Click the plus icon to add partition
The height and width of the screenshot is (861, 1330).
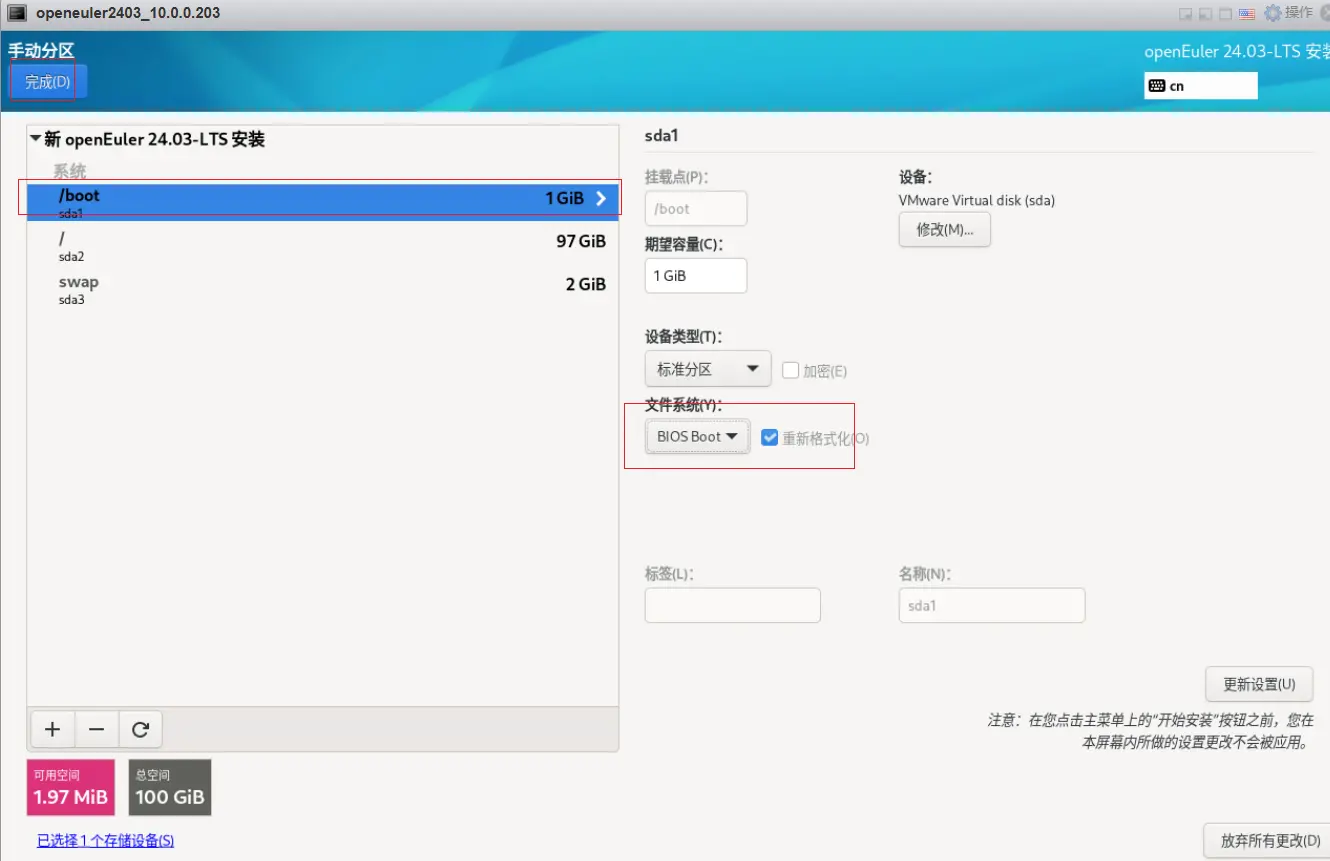coord(52,730)
